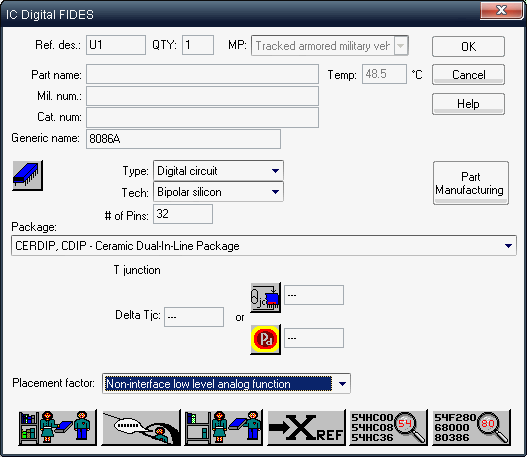Image resolution: width=527 pixels, height=457 pixels.
Task: Click the 54HC series search icon
Action: coord(389,427)
